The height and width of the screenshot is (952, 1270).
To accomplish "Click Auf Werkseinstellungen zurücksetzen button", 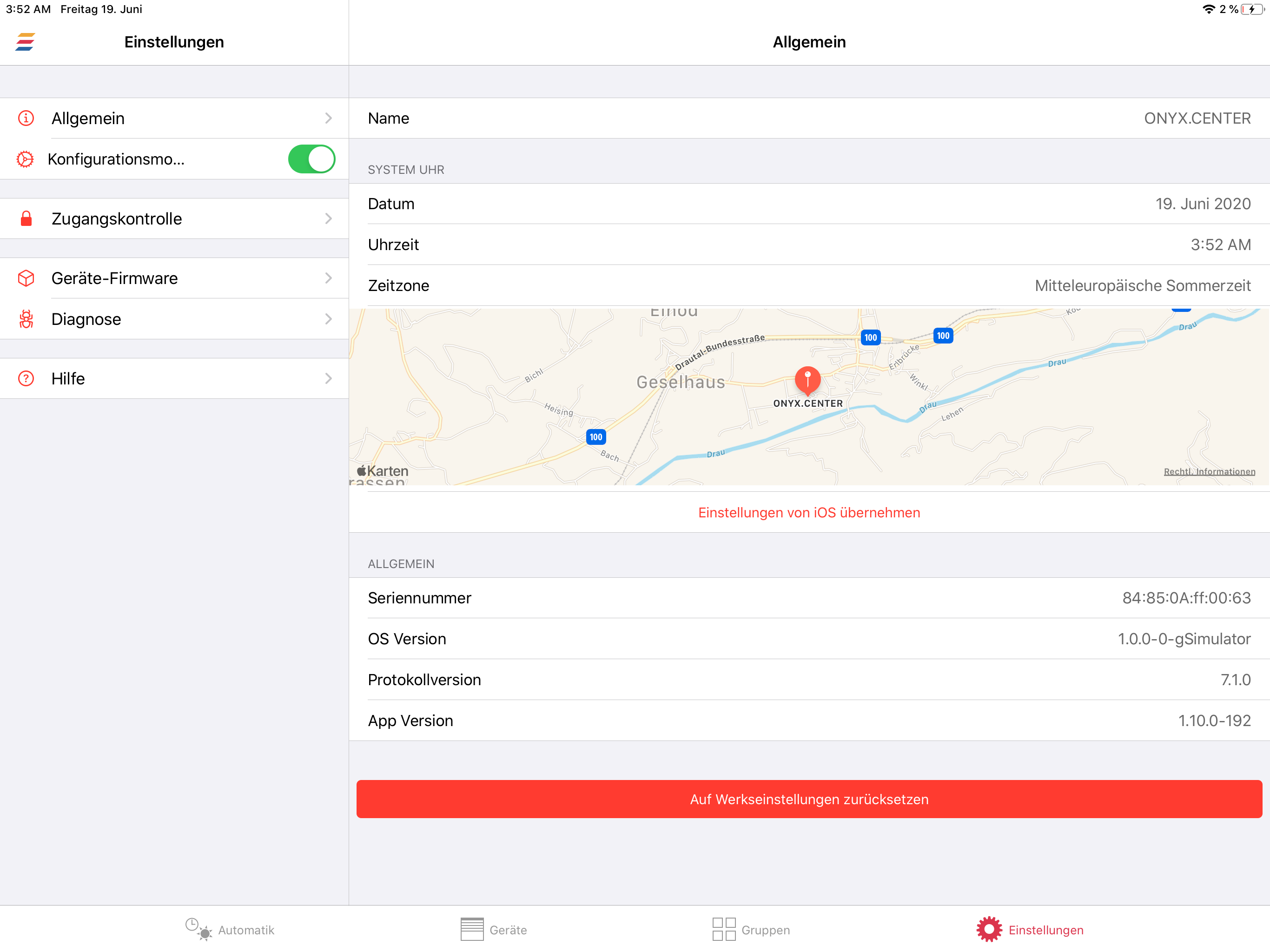I will click(x=809, y=799).
